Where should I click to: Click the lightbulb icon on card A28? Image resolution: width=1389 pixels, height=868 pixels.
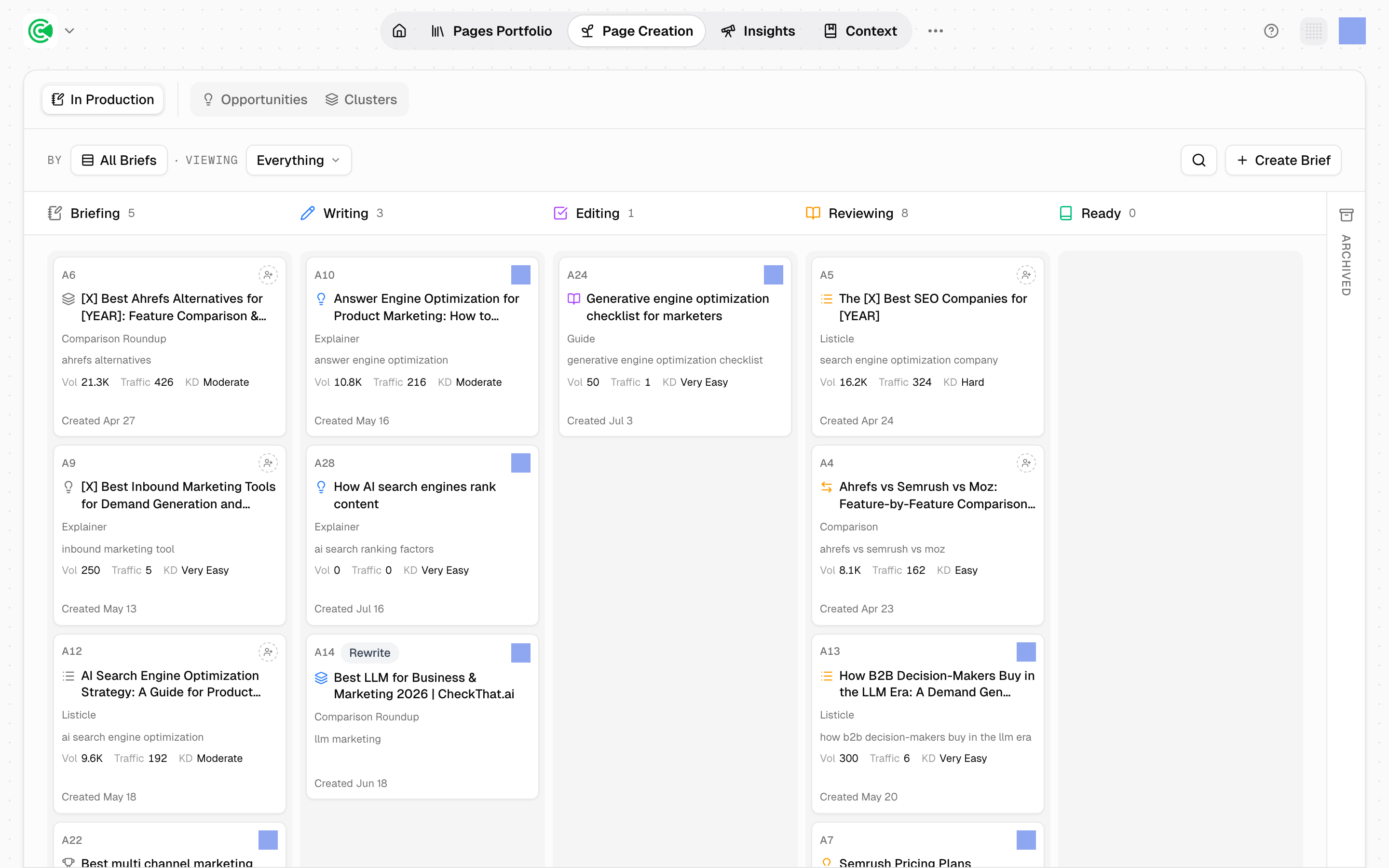[x=321, y=487]
